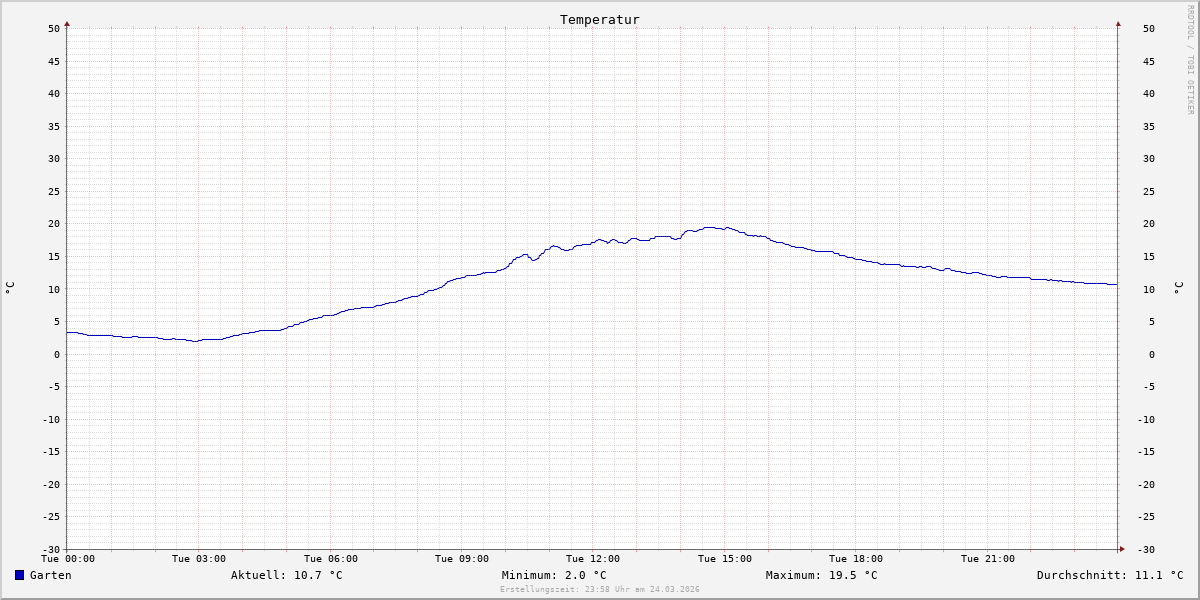Select the Maximum 19.5 °C value

click(821, 575)
